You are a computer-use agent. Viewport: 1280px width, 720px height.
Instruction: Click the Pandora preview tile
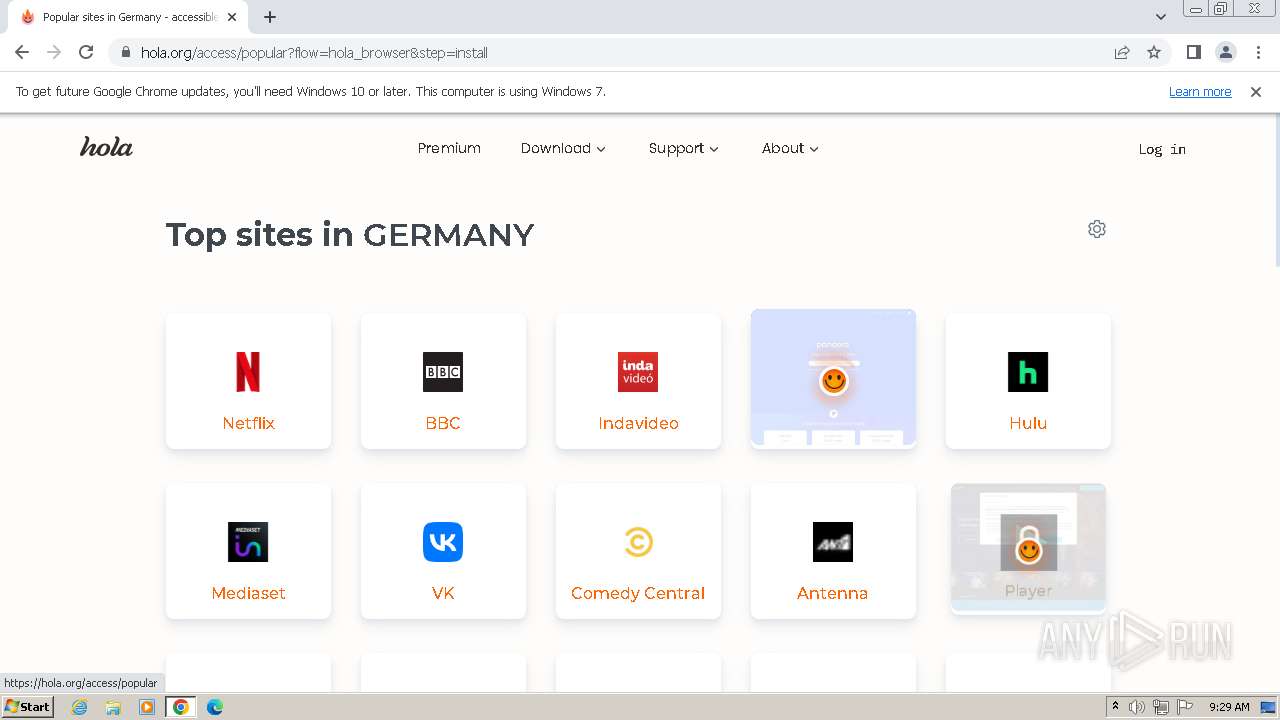pos(833,378)
